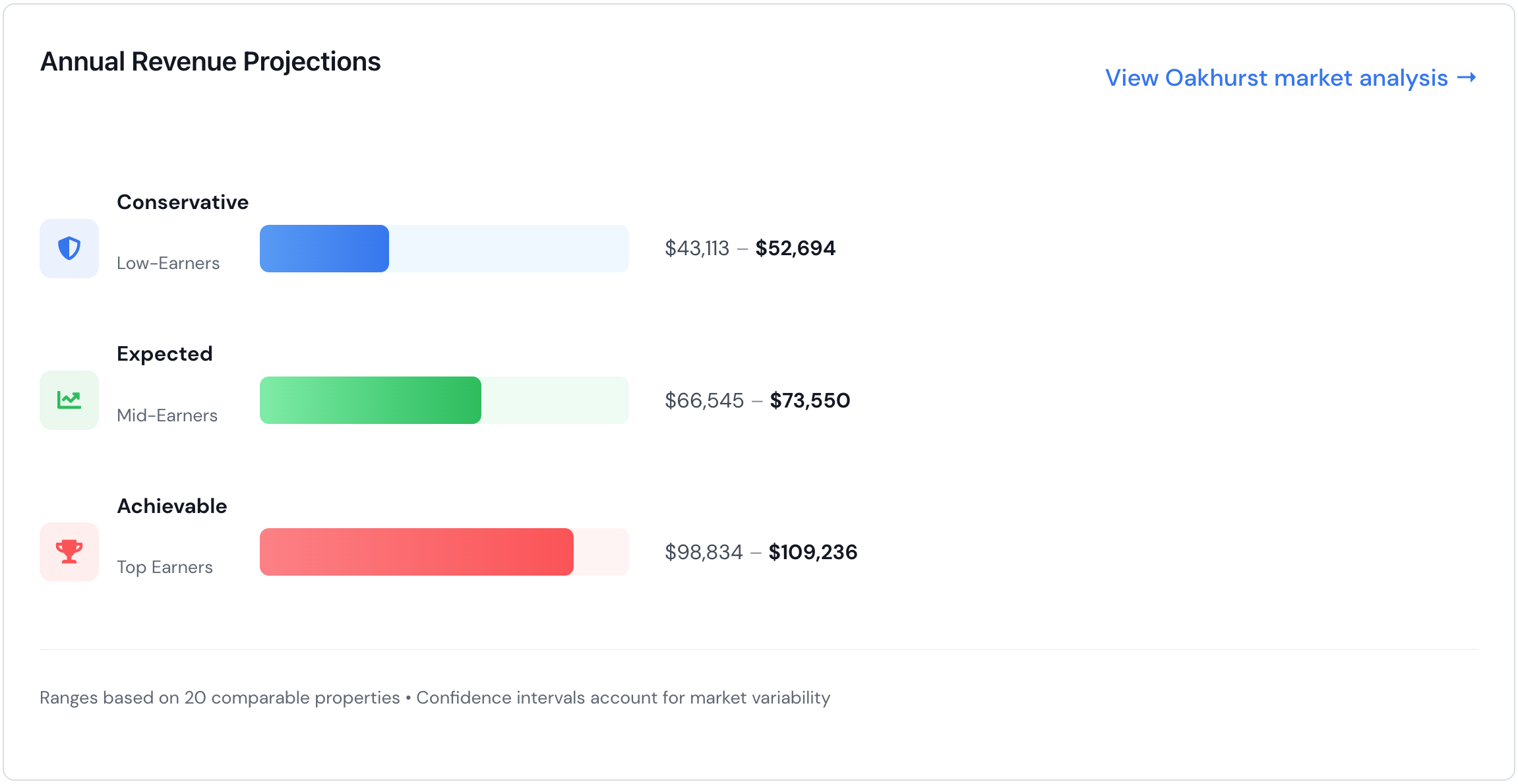Click the arrow after market analysis link
The width and height of the screenshot is (1518, 784).
[1467, 78]
